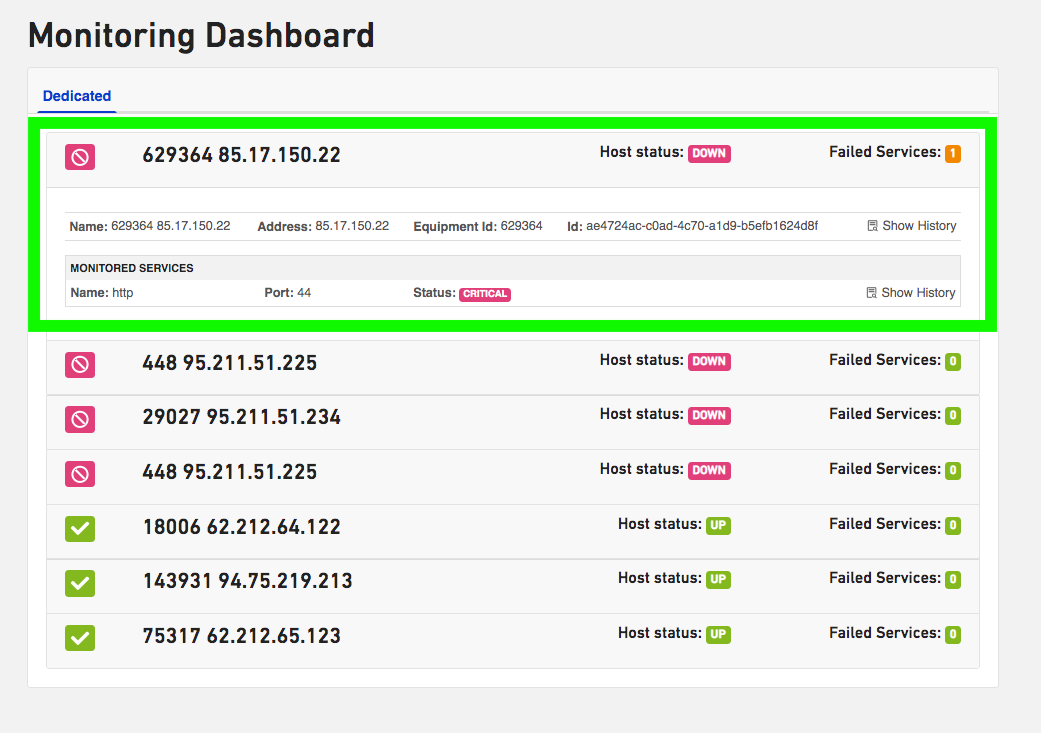1041x733 pixels.
Task: Expand the 29027 95.211.51.234 host title
Action: coord(241,417)
